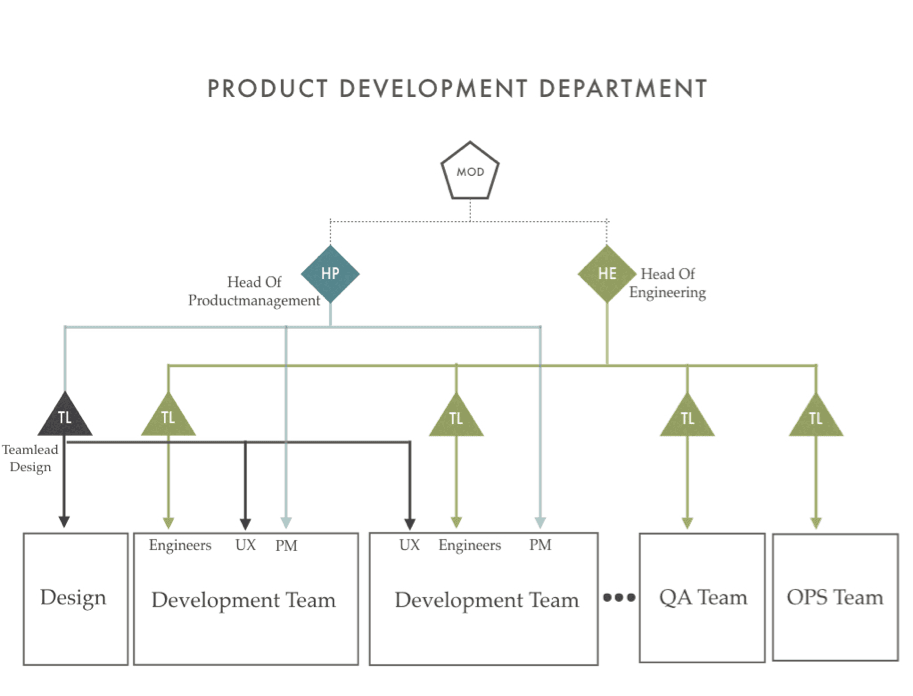Click the black arrowhead pointing to Design box
Image resolution: width=913 pixels, height=696 pixels.
coord(64,521)
